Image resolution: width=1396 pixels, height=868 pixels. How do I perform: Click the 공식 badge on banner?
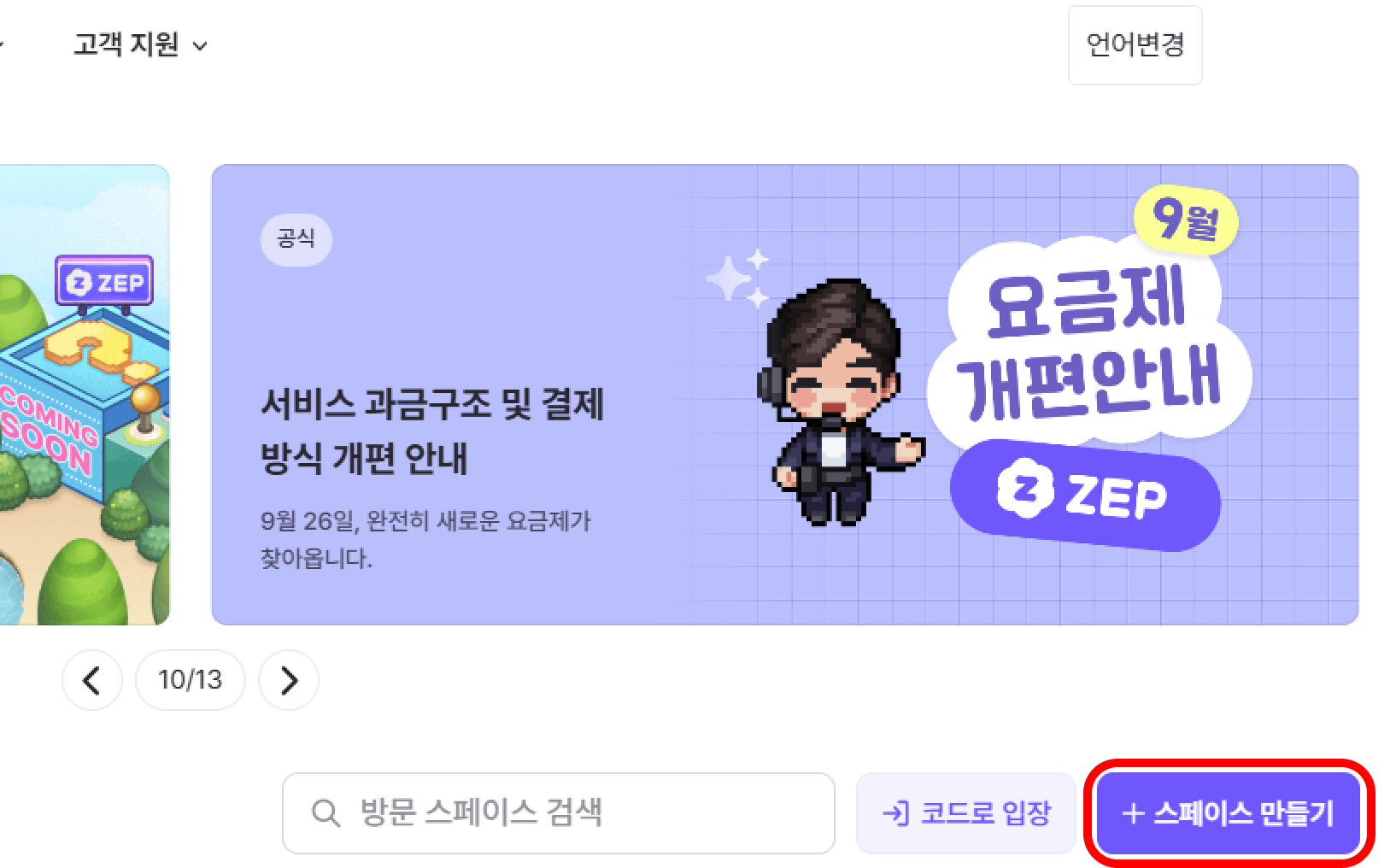coord(296,238)
